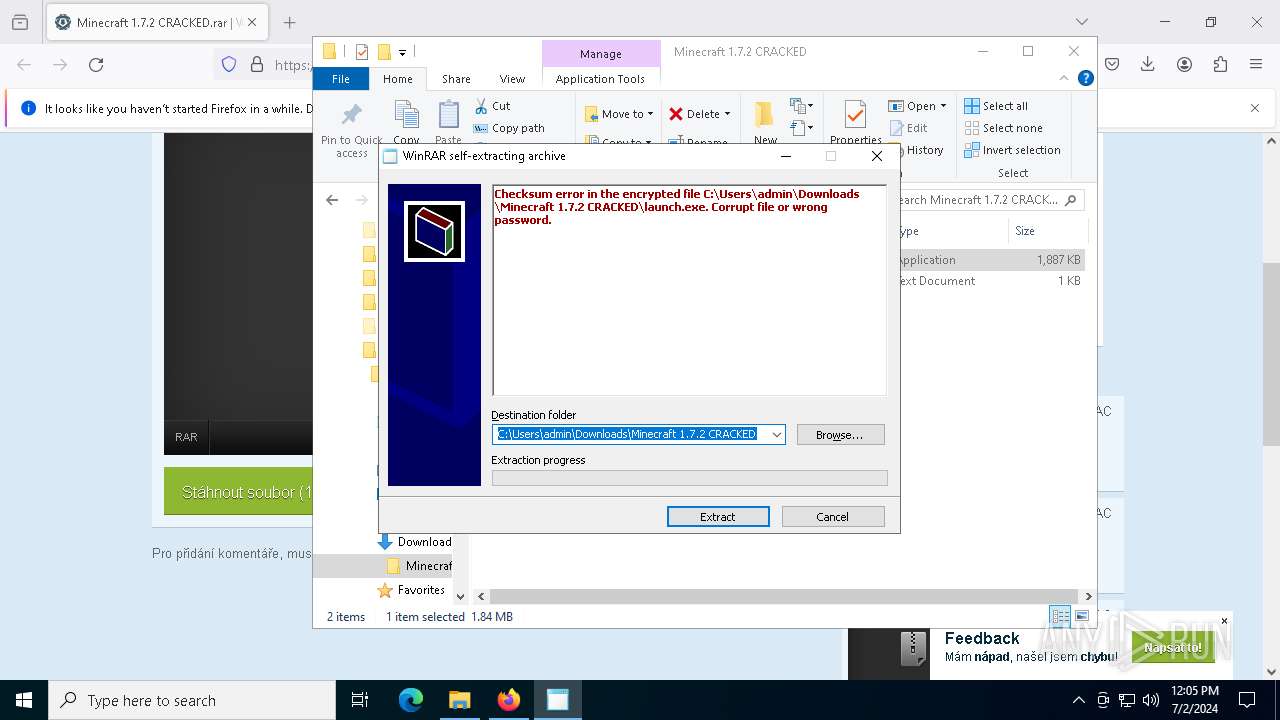This screenshot has width=1280, height=720.
Task: Click the File tab in Explorer ribbon
Action: coord(341,79)
